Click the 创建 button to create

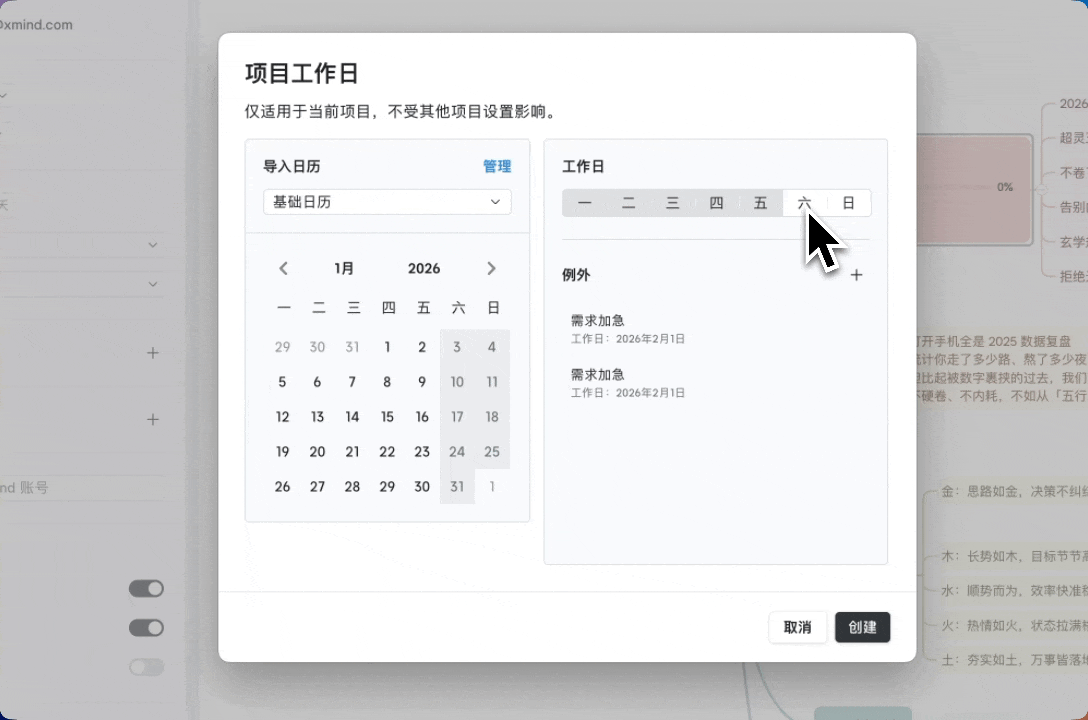click(862, 627)
